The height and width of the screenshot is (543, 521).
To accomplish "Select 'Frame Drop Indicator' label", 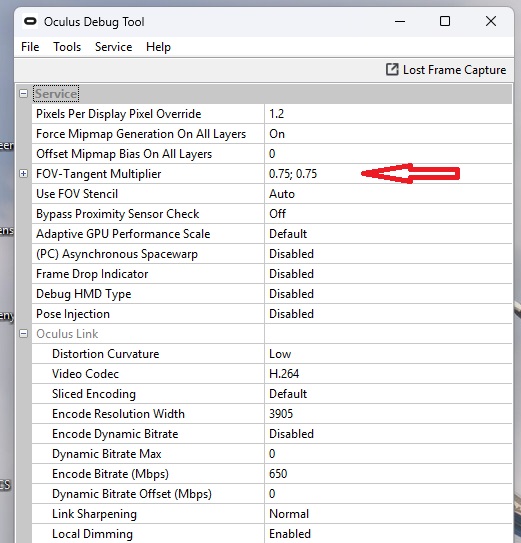I will [x=92, y=274].
